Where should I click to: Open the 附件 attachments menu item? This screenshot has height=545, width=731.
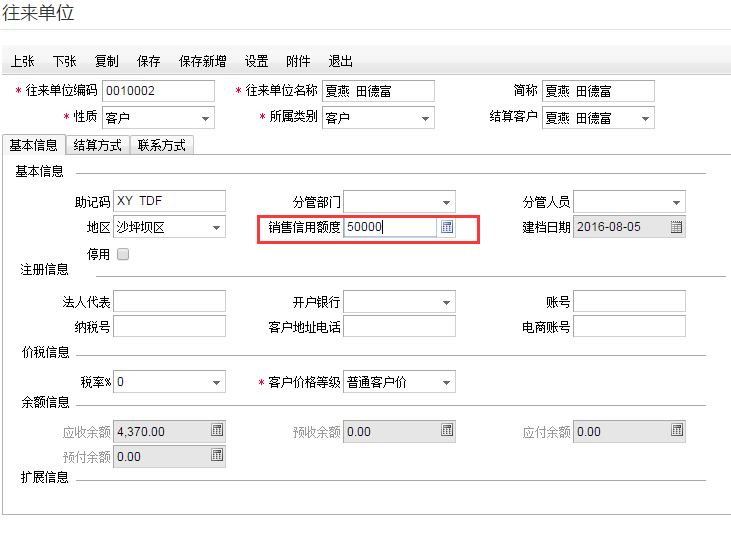point(298,61)
